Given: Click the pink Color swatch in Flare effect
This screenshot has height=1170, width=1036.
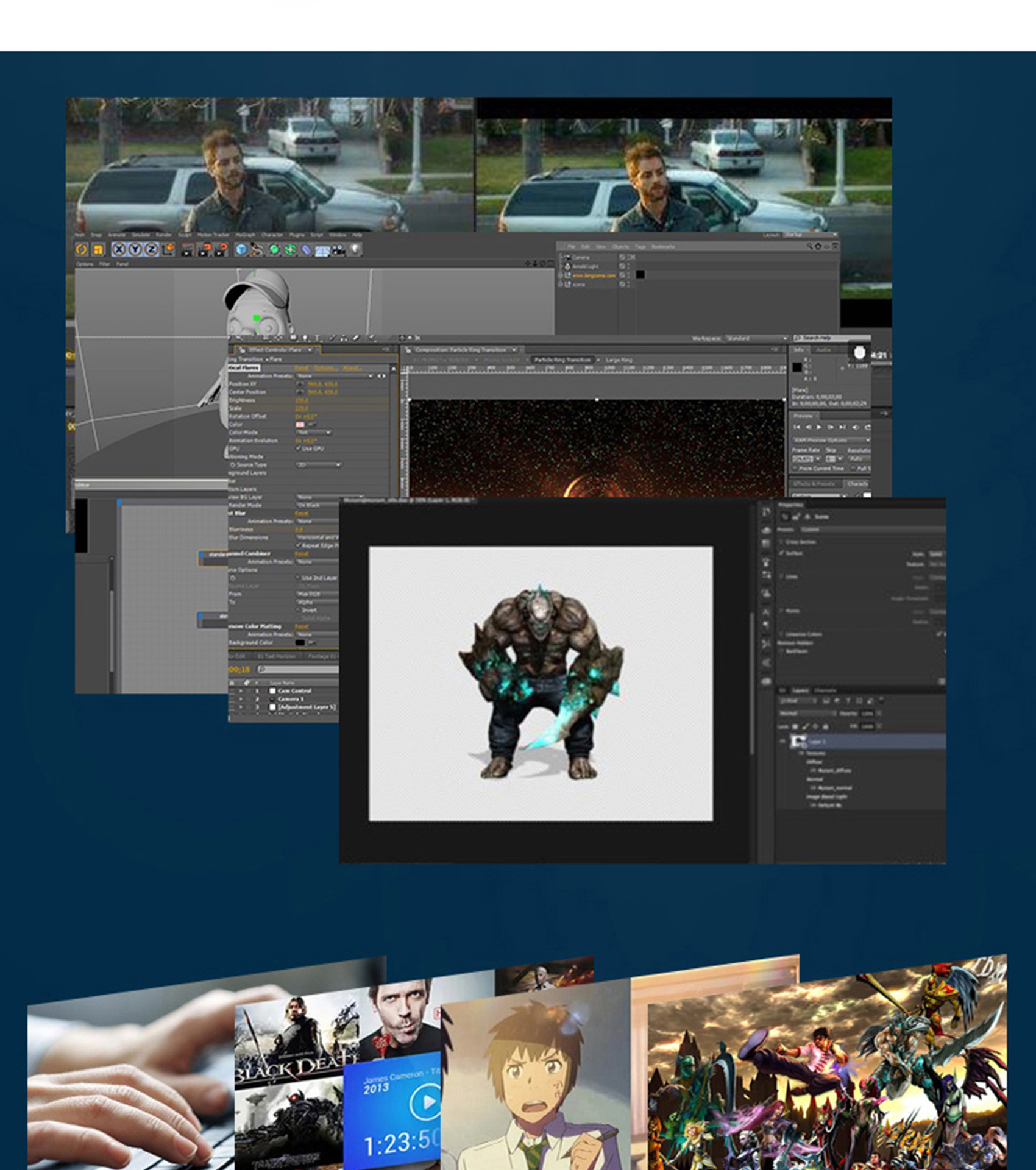Looking at the screenshot, I should [x=300, y=425].
